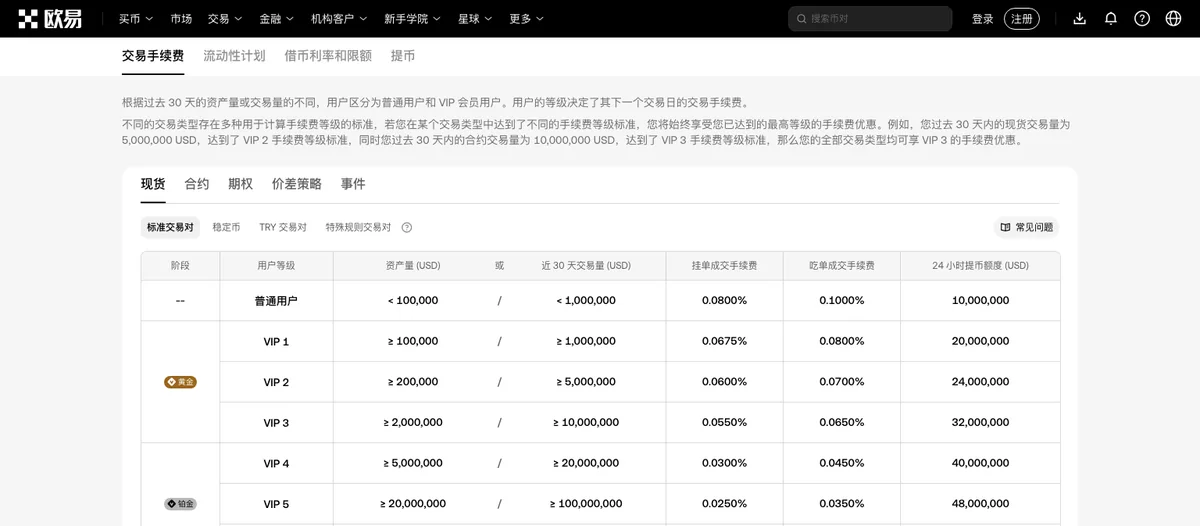Viewport: 1200px width, 526px height.
Task: Click the 普通用户 row label
Action: (276, 300)
